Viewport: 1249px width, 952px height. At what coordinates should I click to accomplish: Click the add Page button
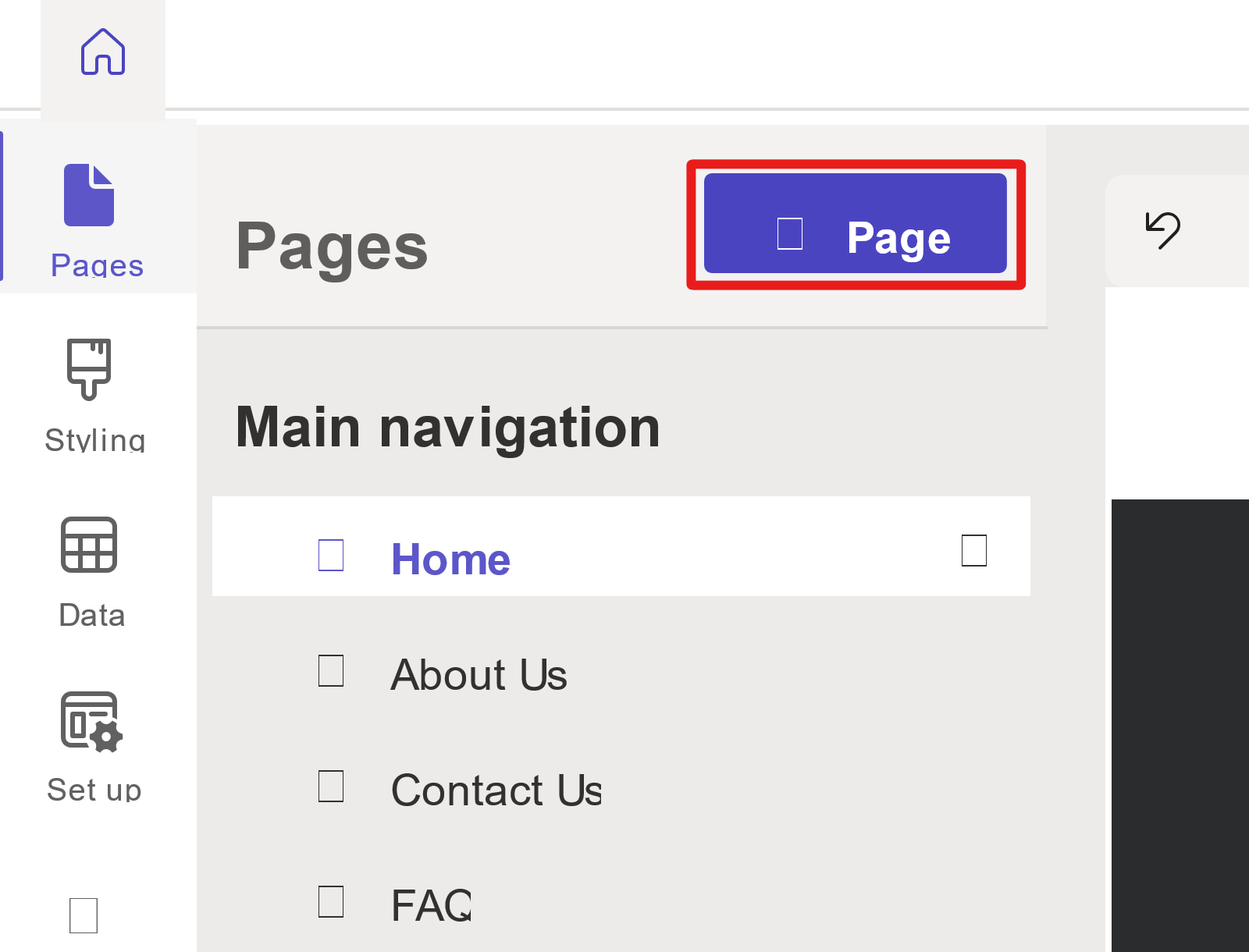(x=856, y=224)
